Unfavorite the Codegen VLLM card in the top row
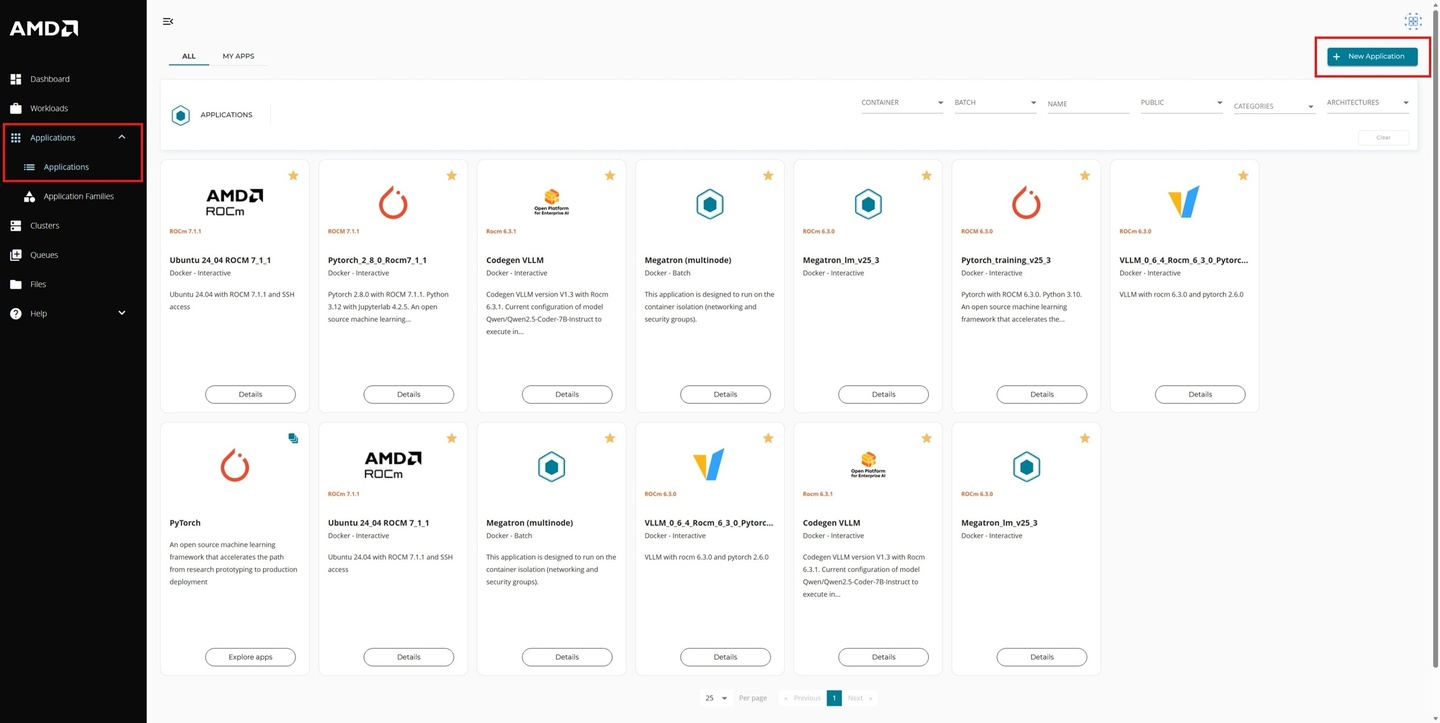Screen dimensions: 1440x723 [610, 176]
